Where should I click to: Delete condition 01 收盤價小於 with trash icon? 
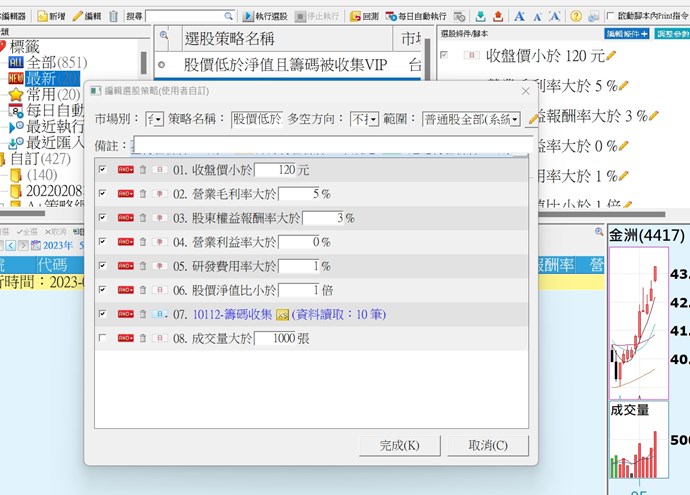(143, 169)
